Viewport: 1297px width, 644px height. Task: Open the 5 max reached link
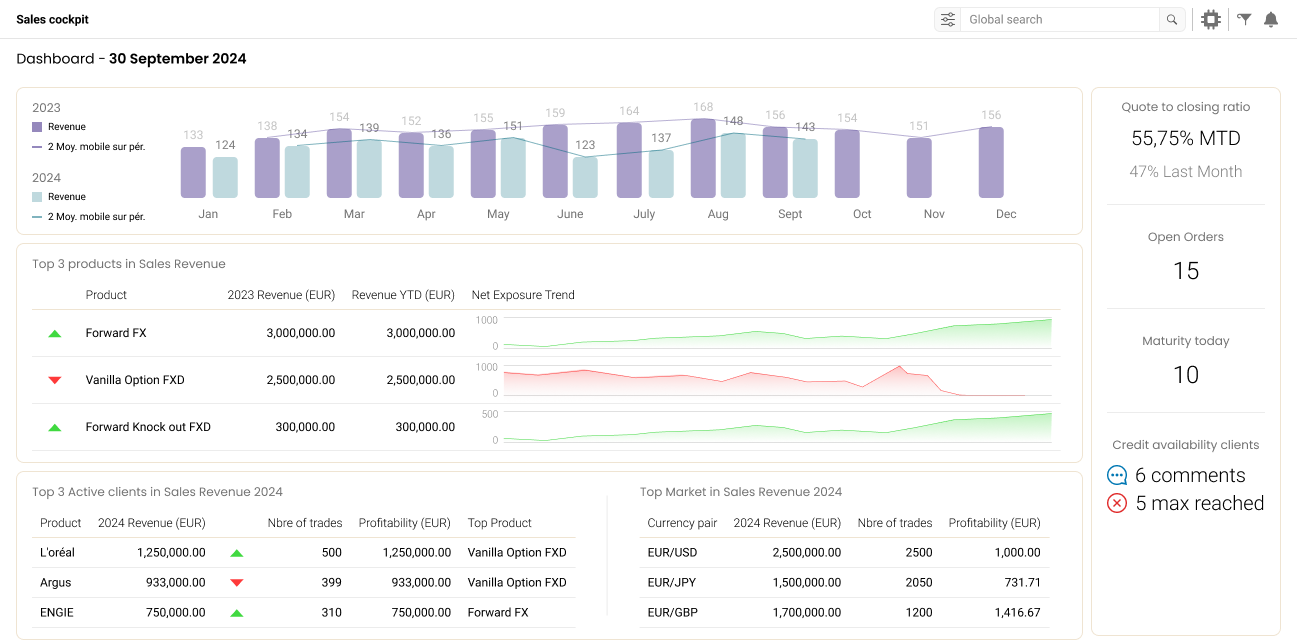point(1199,503)
